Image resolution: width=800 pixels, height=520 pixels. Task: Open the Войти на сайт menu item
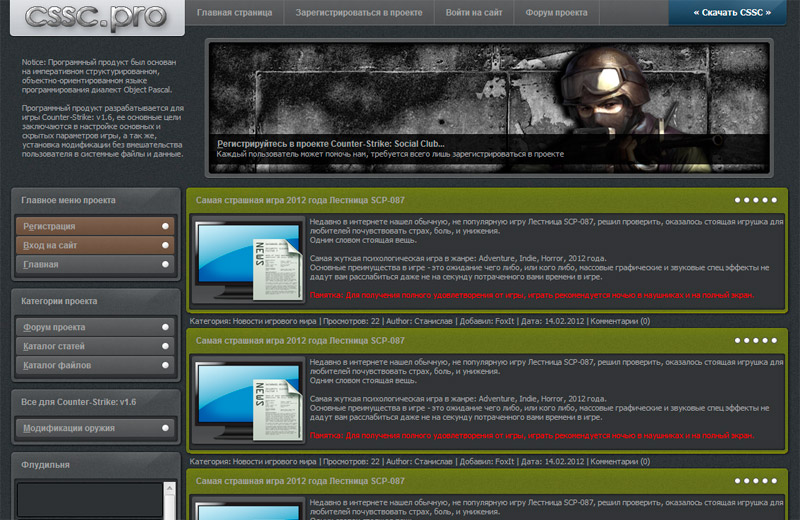(x=473, y=12)
